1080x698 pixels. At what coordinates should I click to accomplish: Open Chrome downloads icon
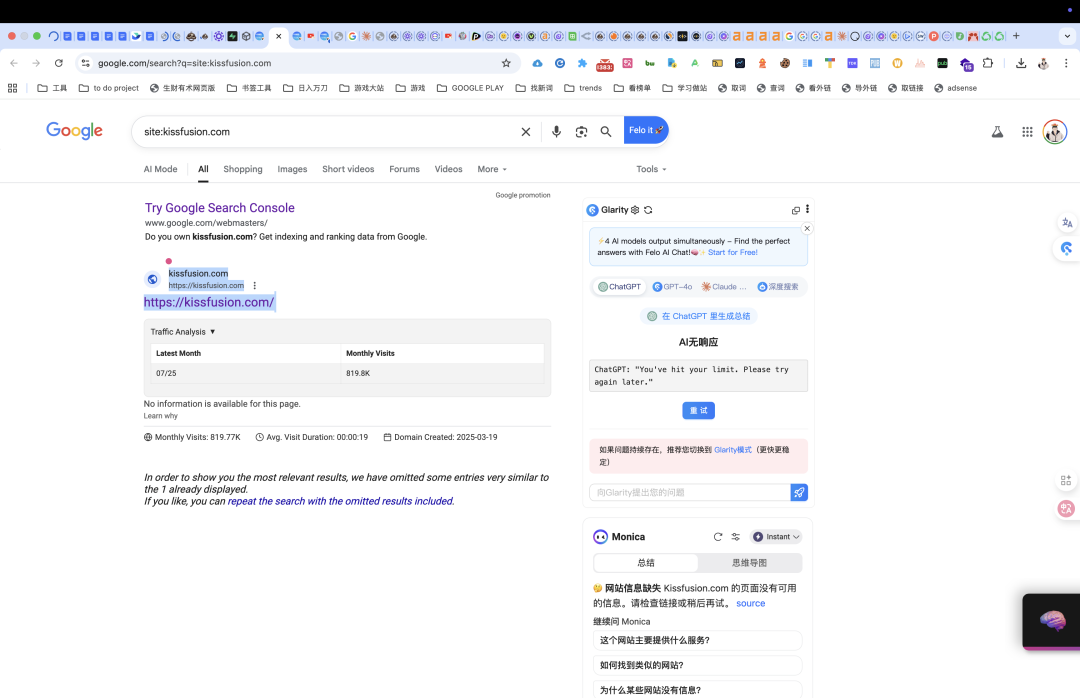coord(1021,63)
